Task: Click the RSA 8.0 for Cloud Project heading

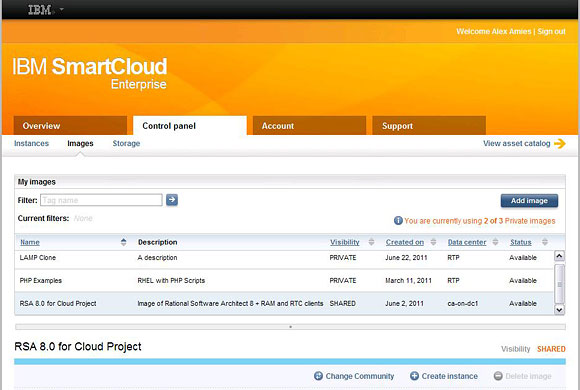Action: [x=78, y=347]
